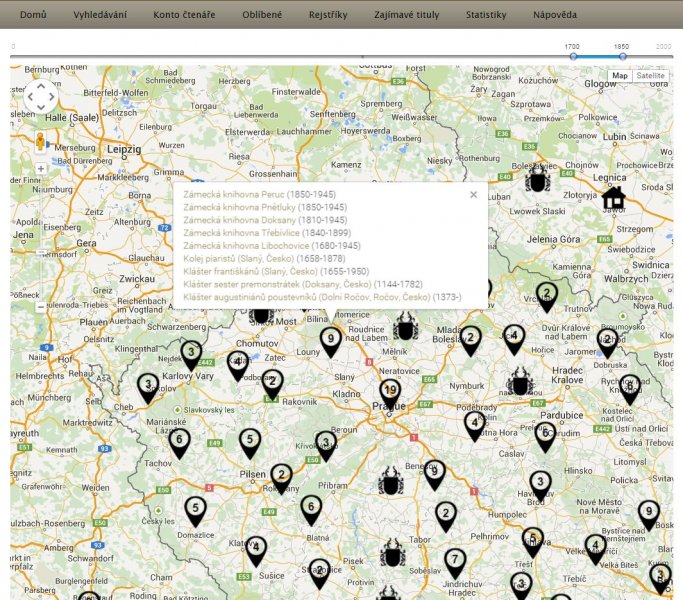Click cluster marker 5 at Jihlava
Image resolution: width=683 pixels, height=600 pixels.
coord(532,541)
